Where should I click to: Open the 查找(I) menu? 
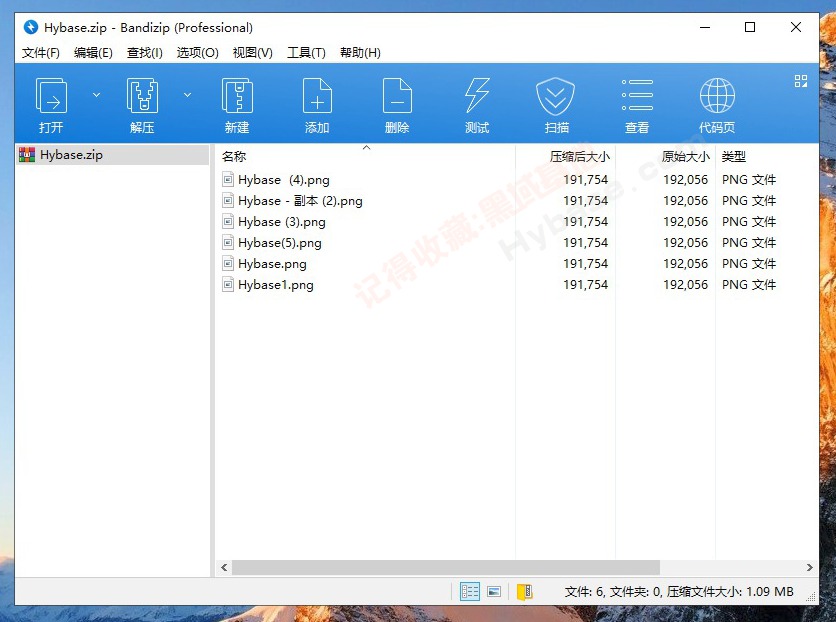(x=144, y=53)
